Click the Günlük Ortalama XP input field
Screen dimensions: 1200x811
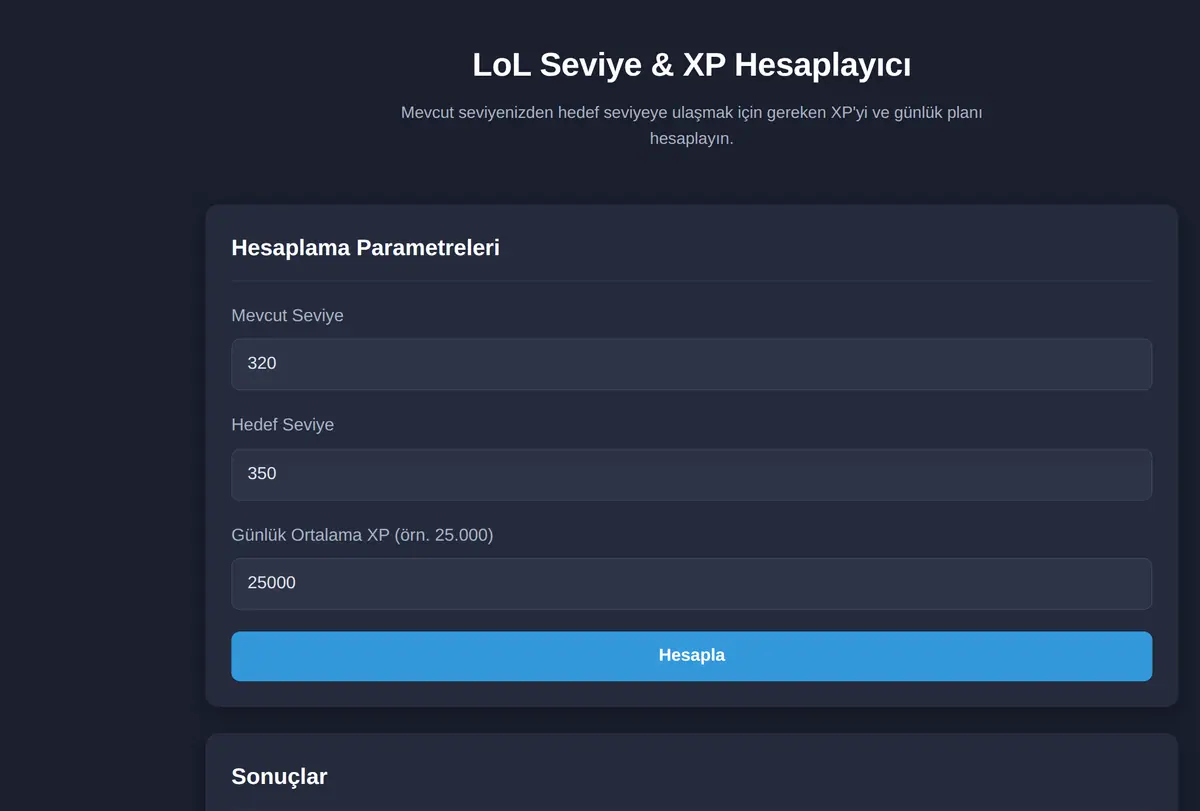691,584
